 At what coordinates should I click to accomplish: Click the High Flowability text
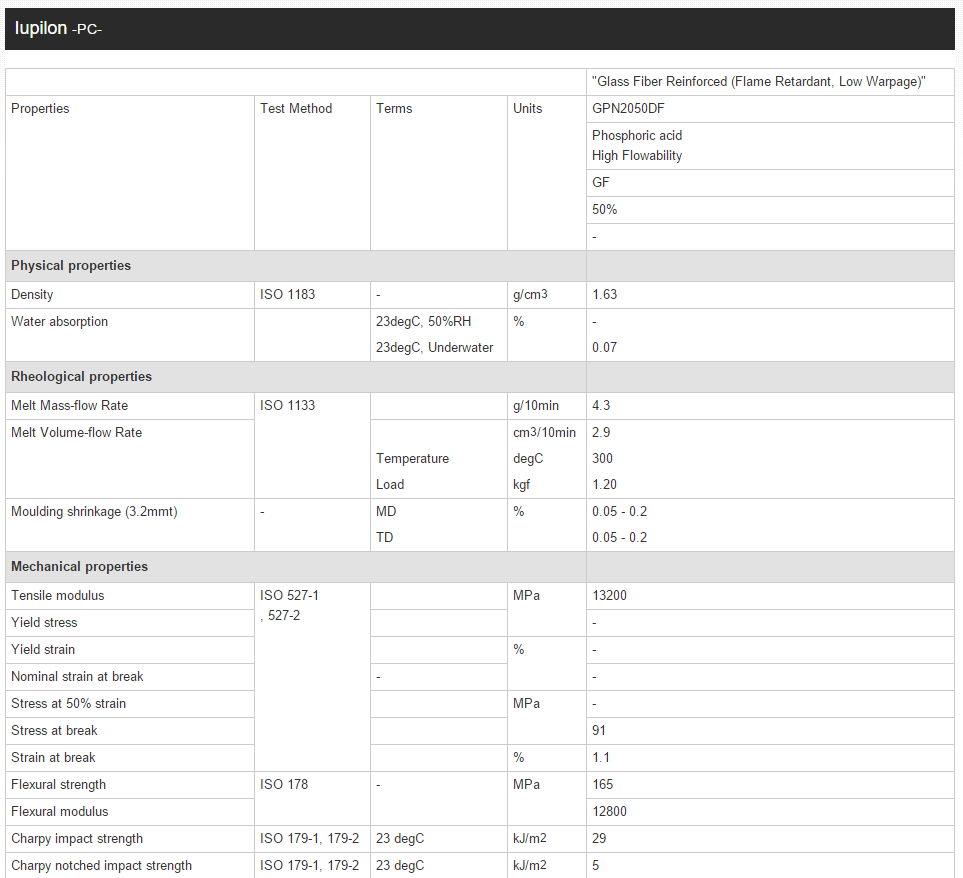(637, 156)
